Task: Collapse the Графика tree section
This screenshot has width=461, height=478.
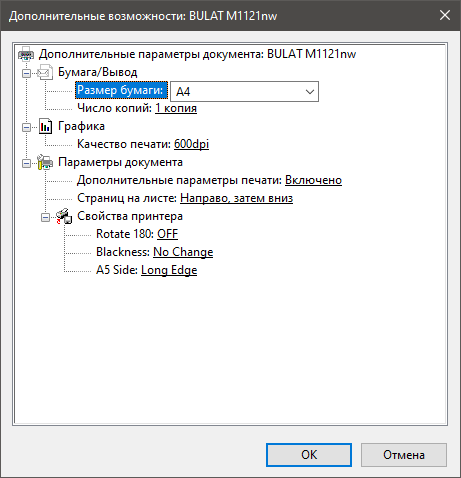Action: click(x=26, y=127)
